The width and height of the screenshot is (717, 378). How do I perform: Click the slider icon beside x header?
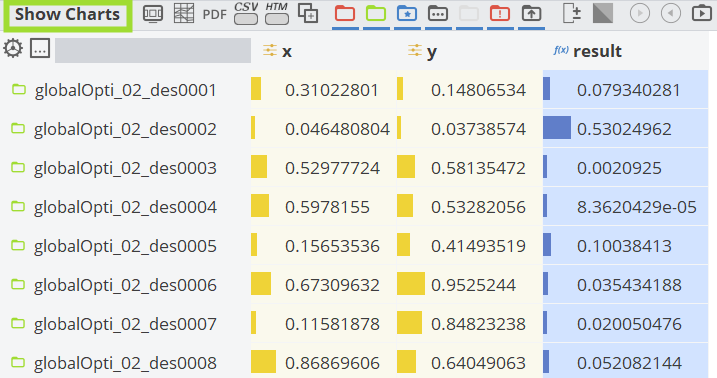[270, 50]
